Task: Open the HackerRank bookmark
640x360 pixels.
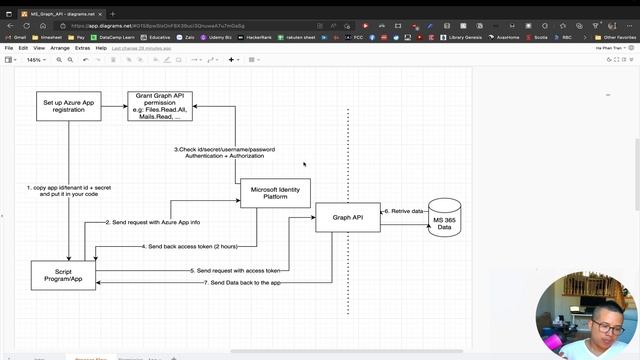Action: point(255,37)
